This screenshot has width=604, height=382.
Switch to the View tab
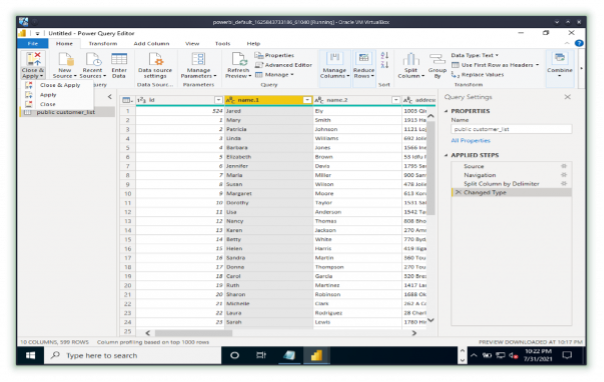click(192, 44)
